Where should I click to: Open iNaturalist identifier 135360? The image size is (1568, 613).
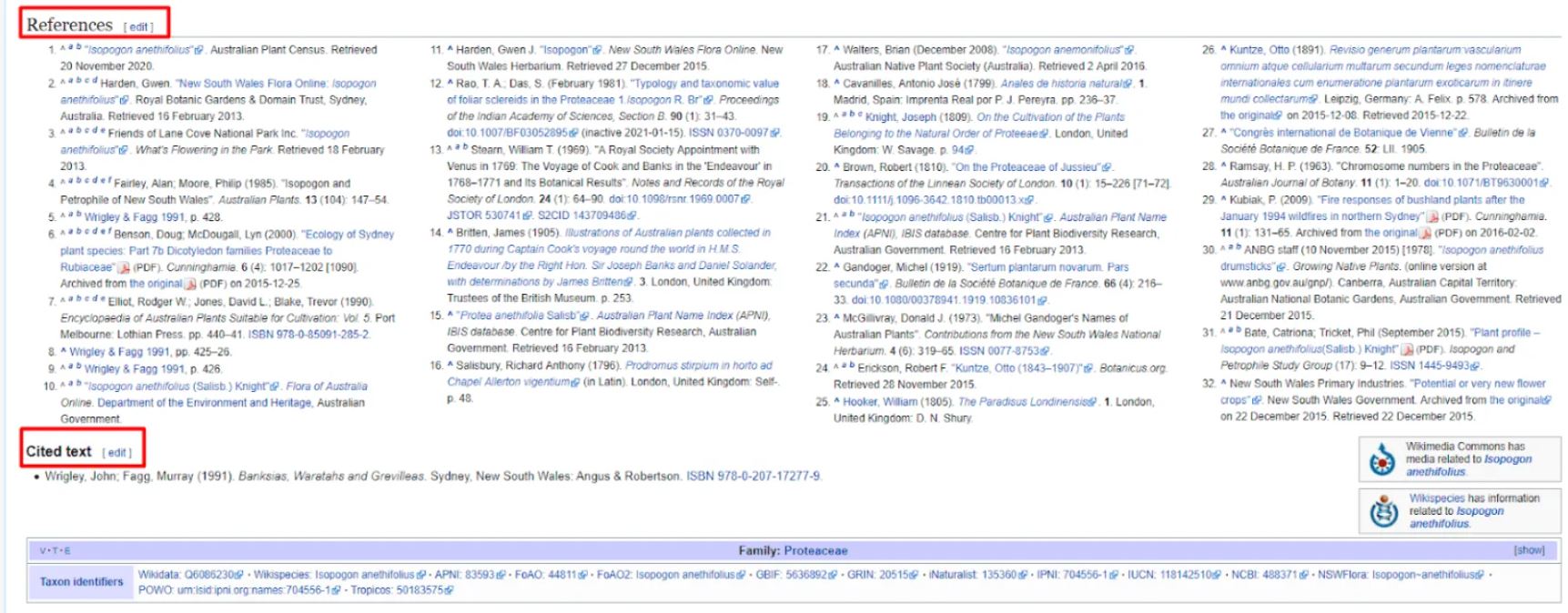pyautogui.click(x=1006, y=575)
